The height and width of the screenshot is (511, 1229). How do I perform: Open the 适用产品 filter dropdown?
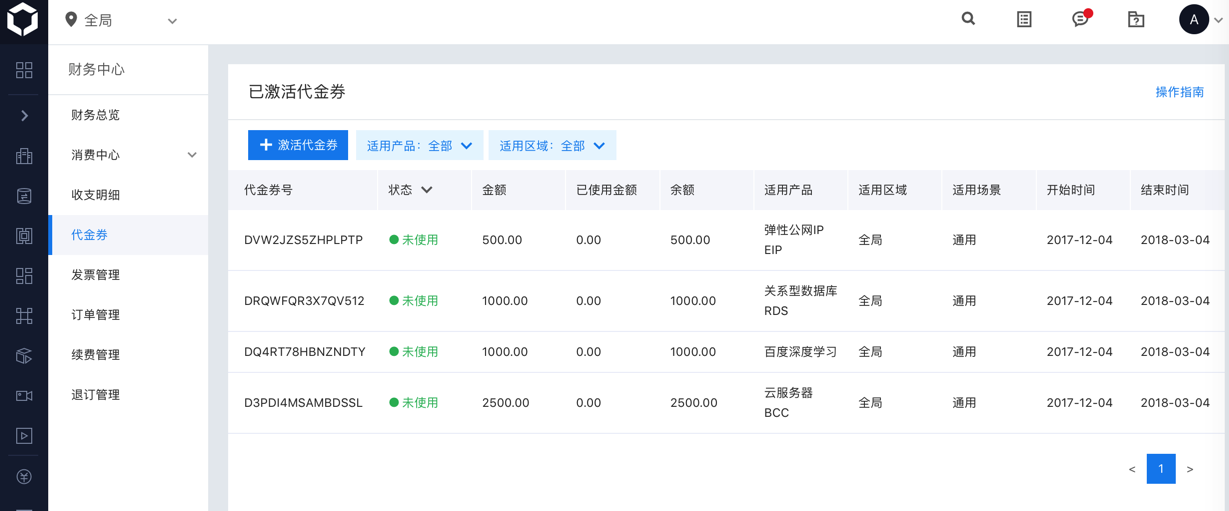click(419, 146)
